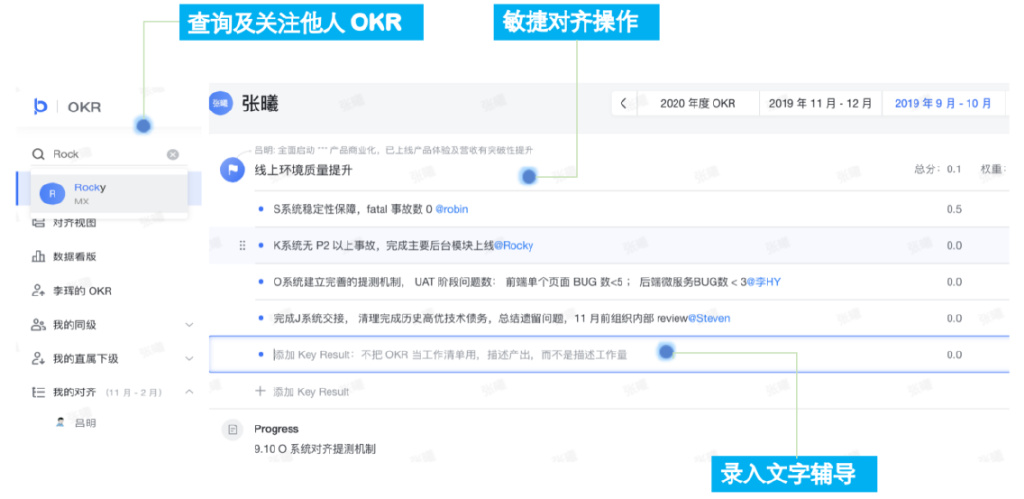
Task: Expand the 我的同级 section chevron
Action: [189, 325]
